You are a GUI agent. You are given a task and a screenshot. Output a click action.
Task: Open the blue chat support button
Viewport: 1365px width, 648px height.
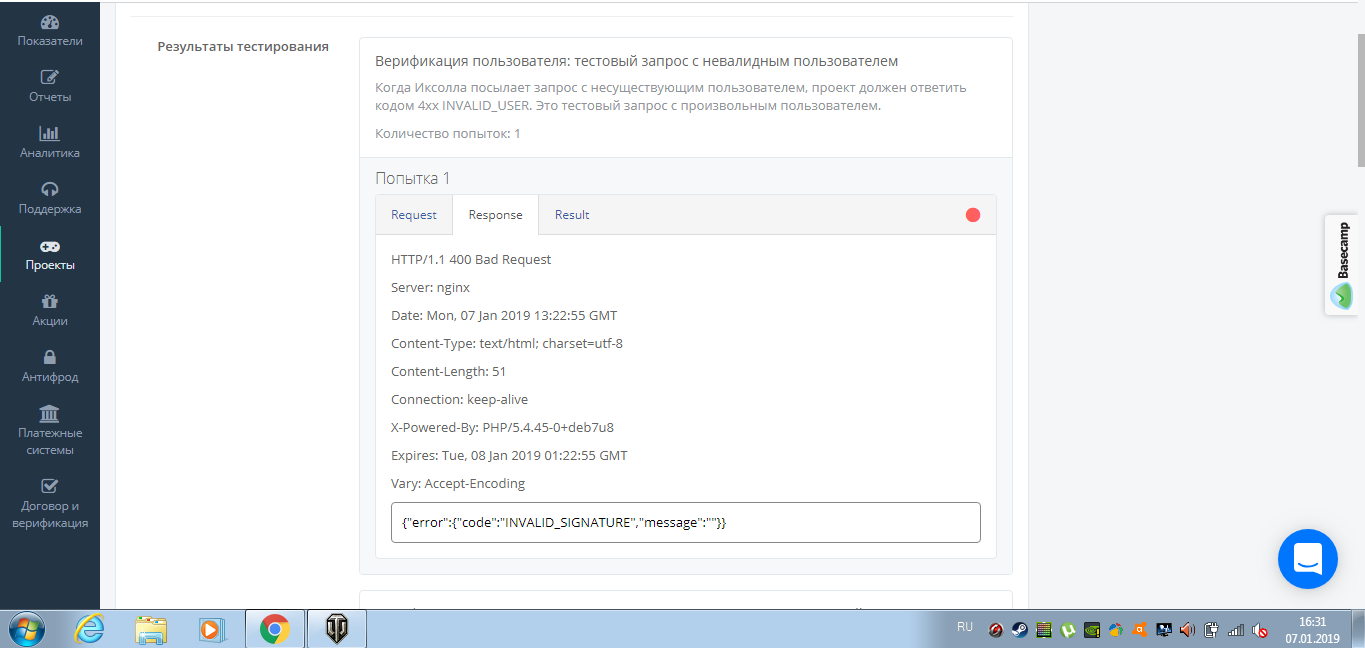(x=1307, y=559)
